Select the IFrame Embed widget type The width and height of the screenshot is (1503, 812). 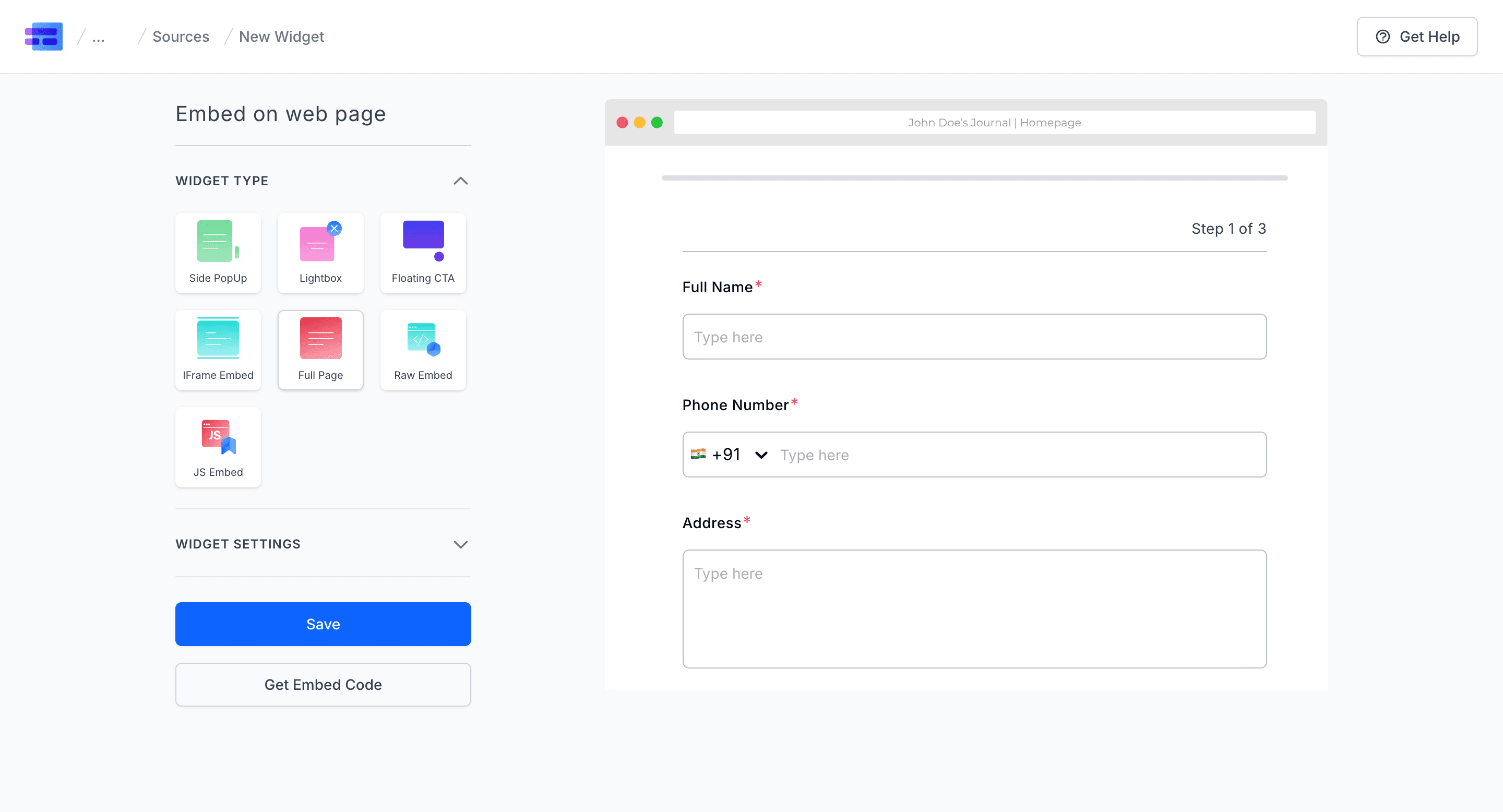point(218,350)
